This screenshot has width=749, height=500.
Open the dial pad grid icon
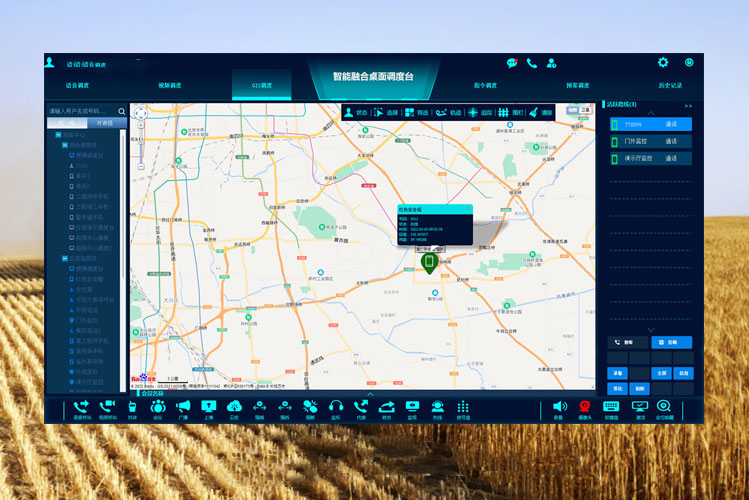pyautogui.click(x=463, y=407)
